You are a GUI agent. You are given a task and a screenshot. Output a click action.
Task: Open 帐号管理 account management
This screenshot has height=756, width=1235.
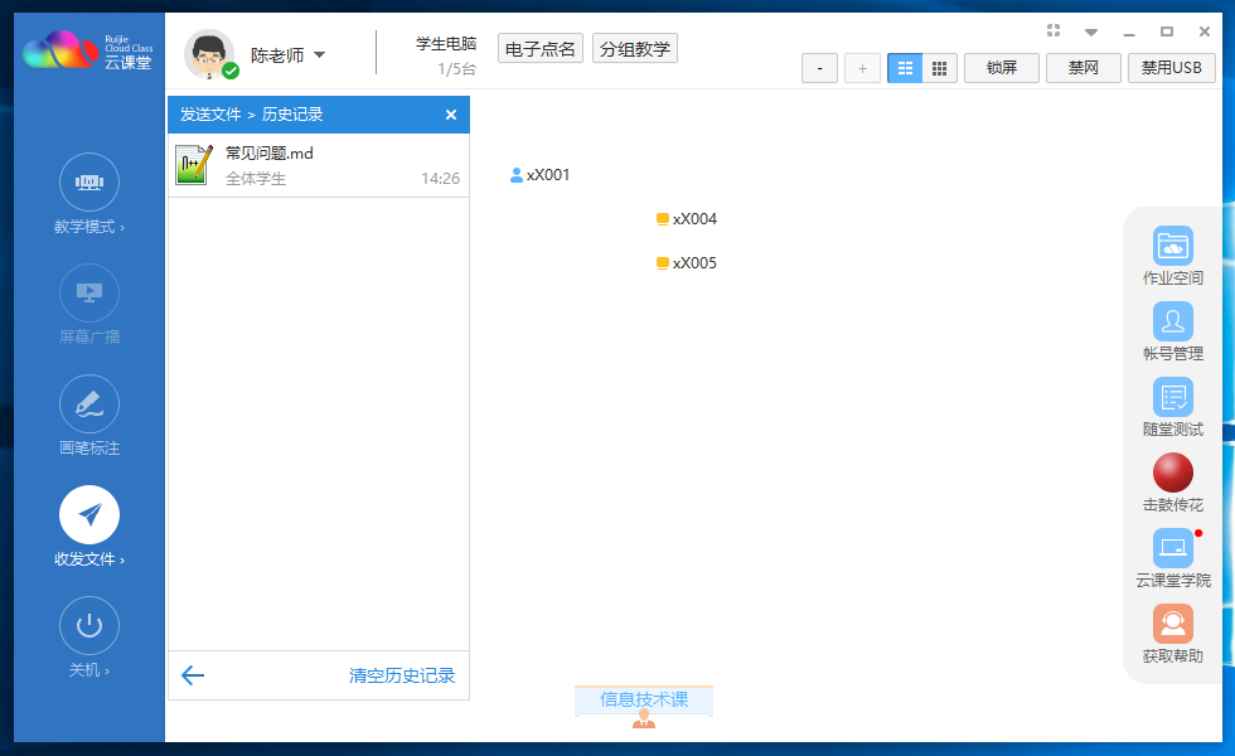tap(1173, 322)
